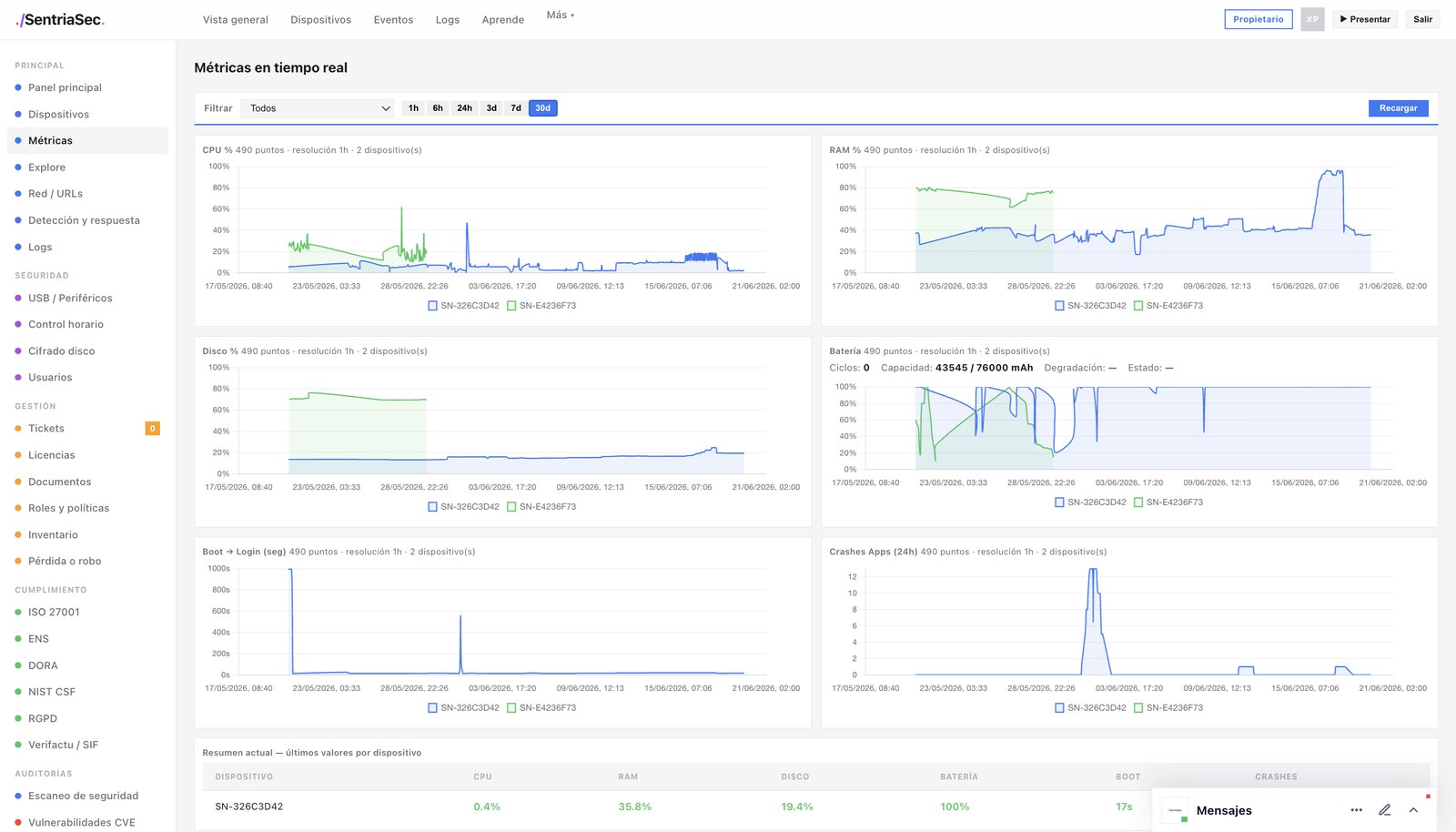Screen dimensions: 1456x832
Task: Select the 24h time range
Action: [x=464, y=108]
